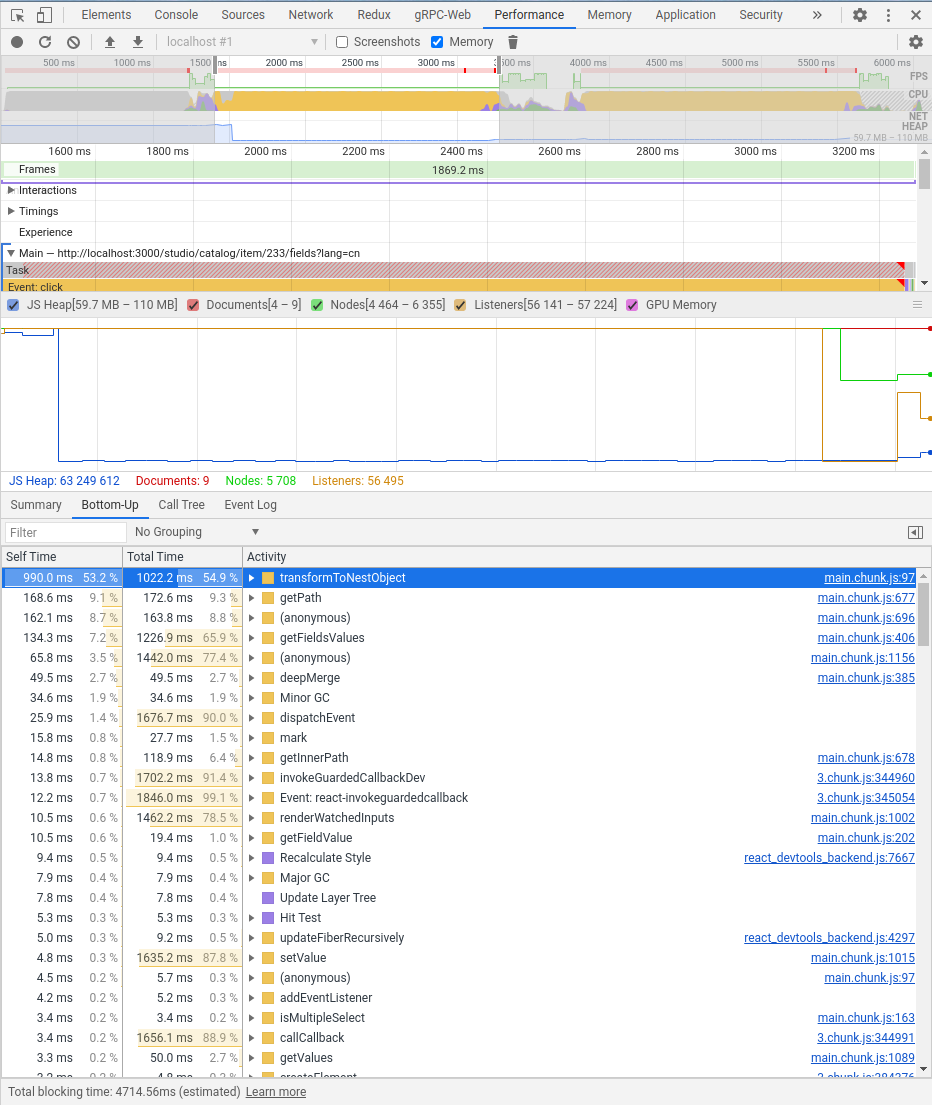The image size is (932, 1105).
Task: Open the Learn more link
Action: (275, 1092)
